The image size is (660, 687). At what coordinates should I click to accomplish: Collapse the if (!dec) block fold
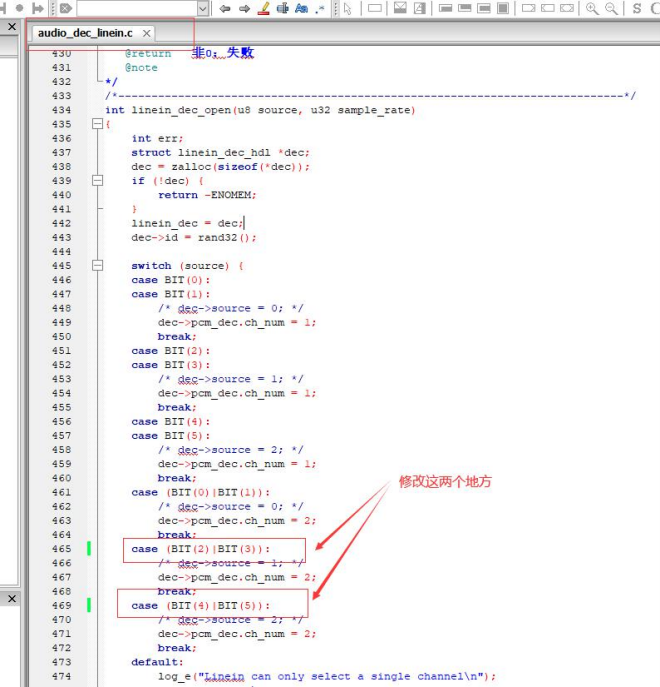97,181
